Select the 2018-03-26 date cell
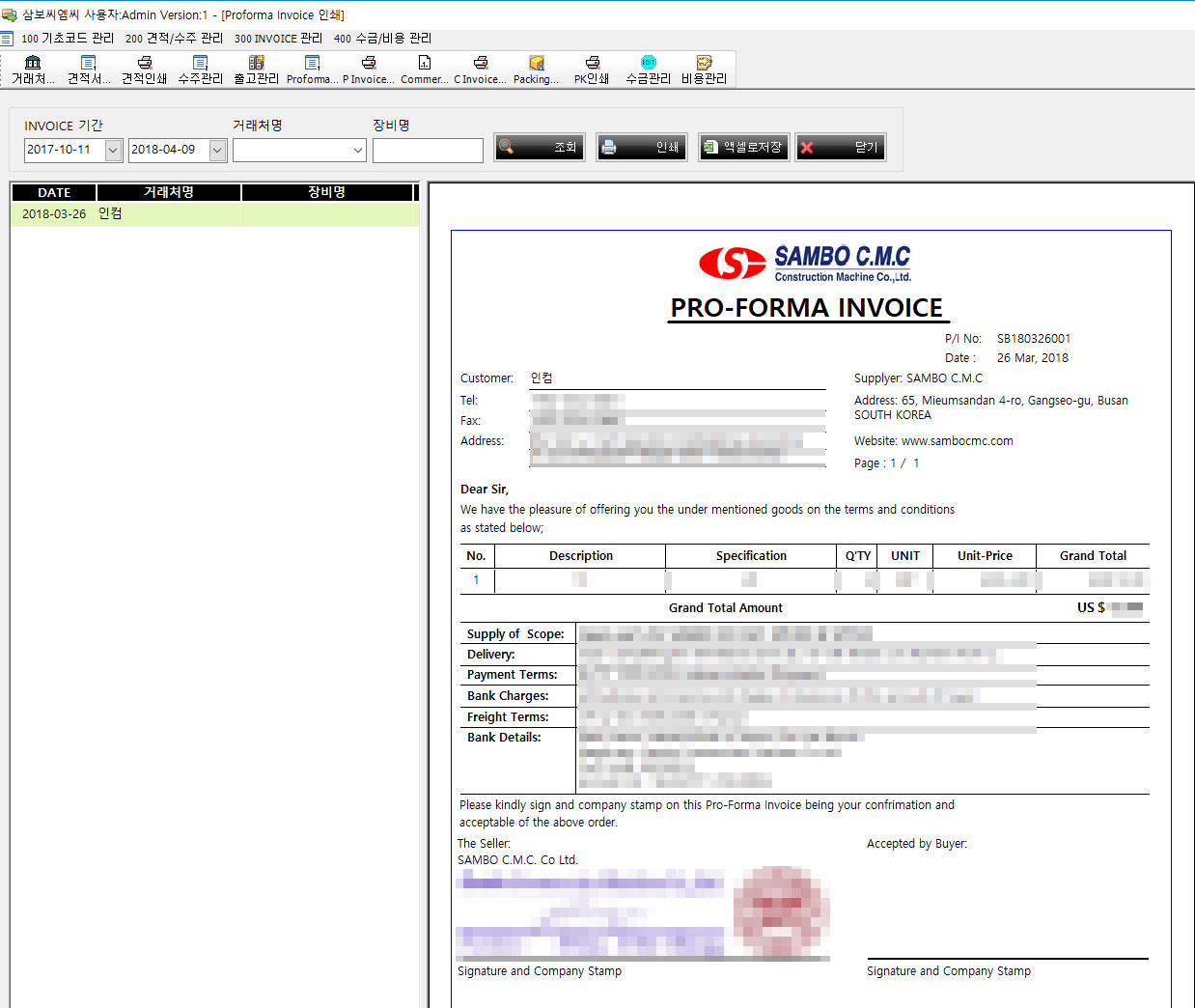 [x=54, y=214]
